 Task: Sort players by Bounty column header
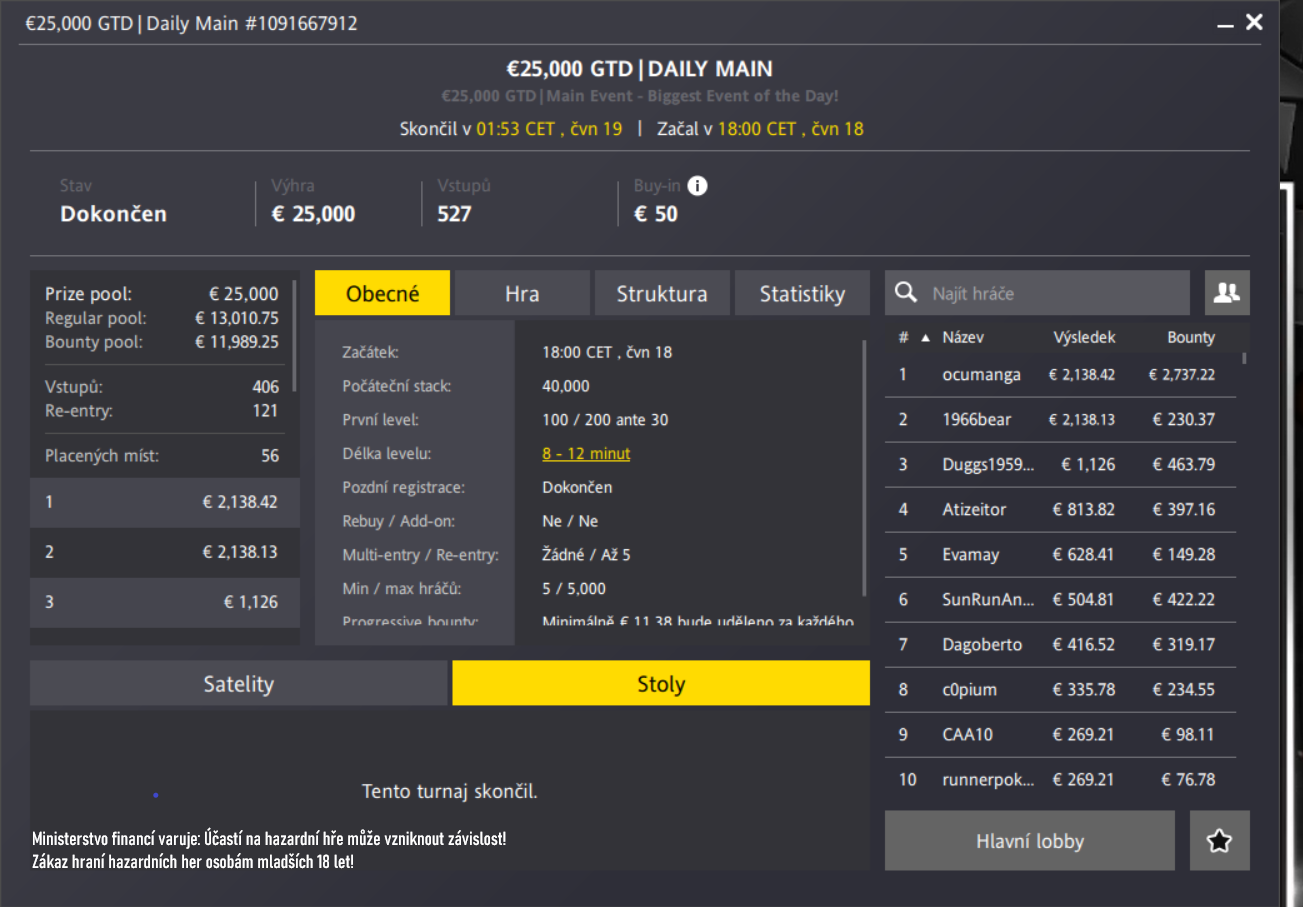click(1190, 338)
